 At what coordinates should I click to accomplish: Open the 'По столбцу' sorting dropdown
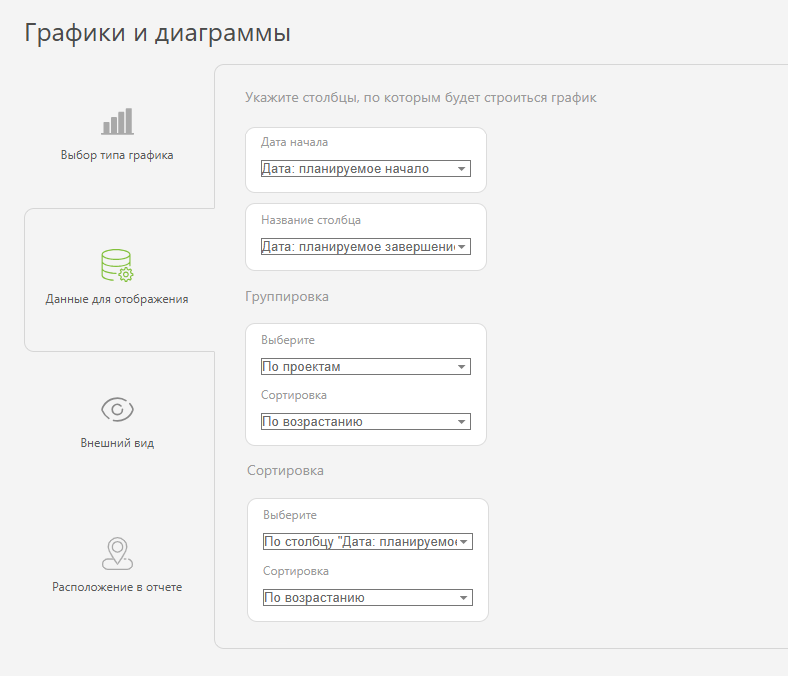(368, 541)
